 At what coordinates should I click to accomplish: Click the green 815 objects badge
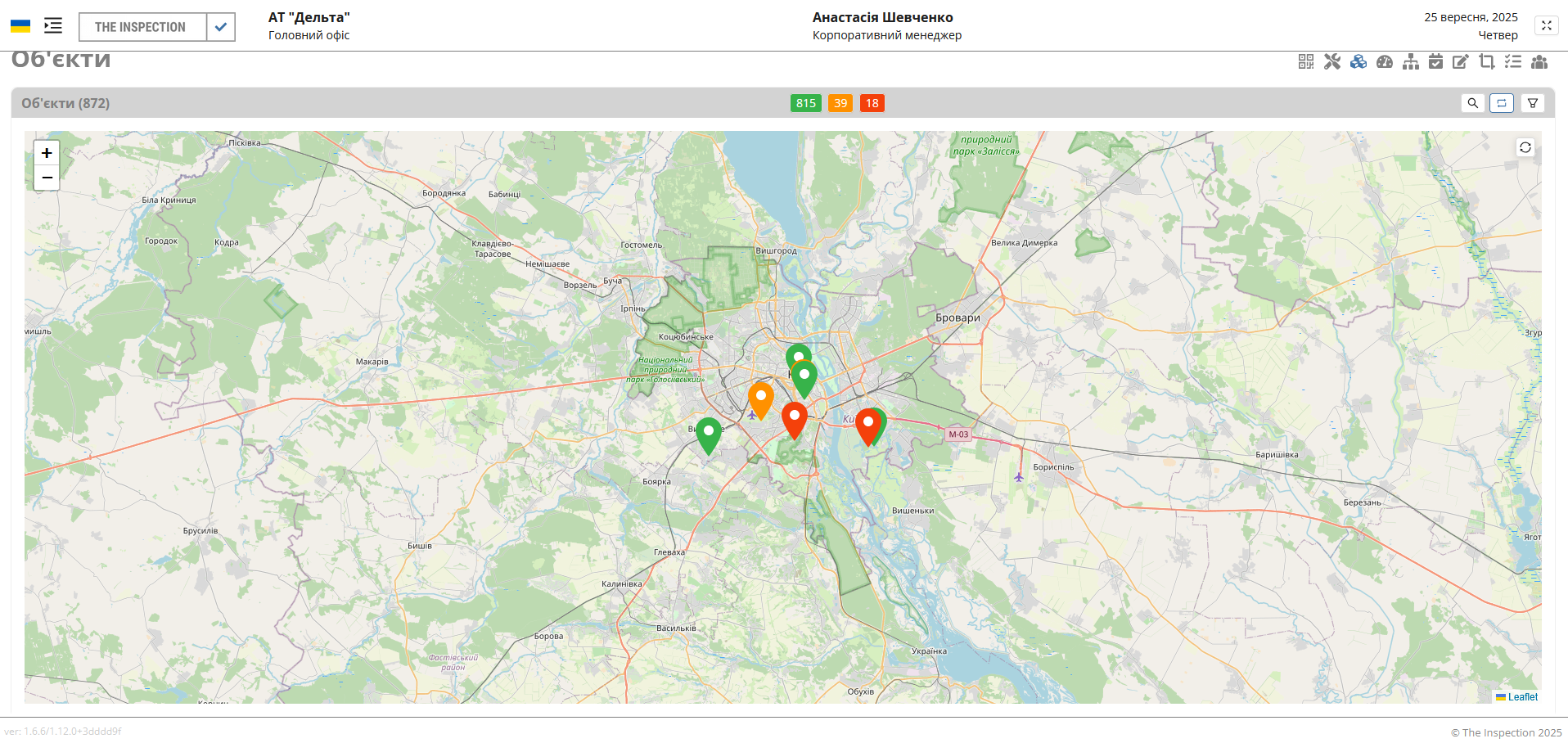(x=805, y=103)
